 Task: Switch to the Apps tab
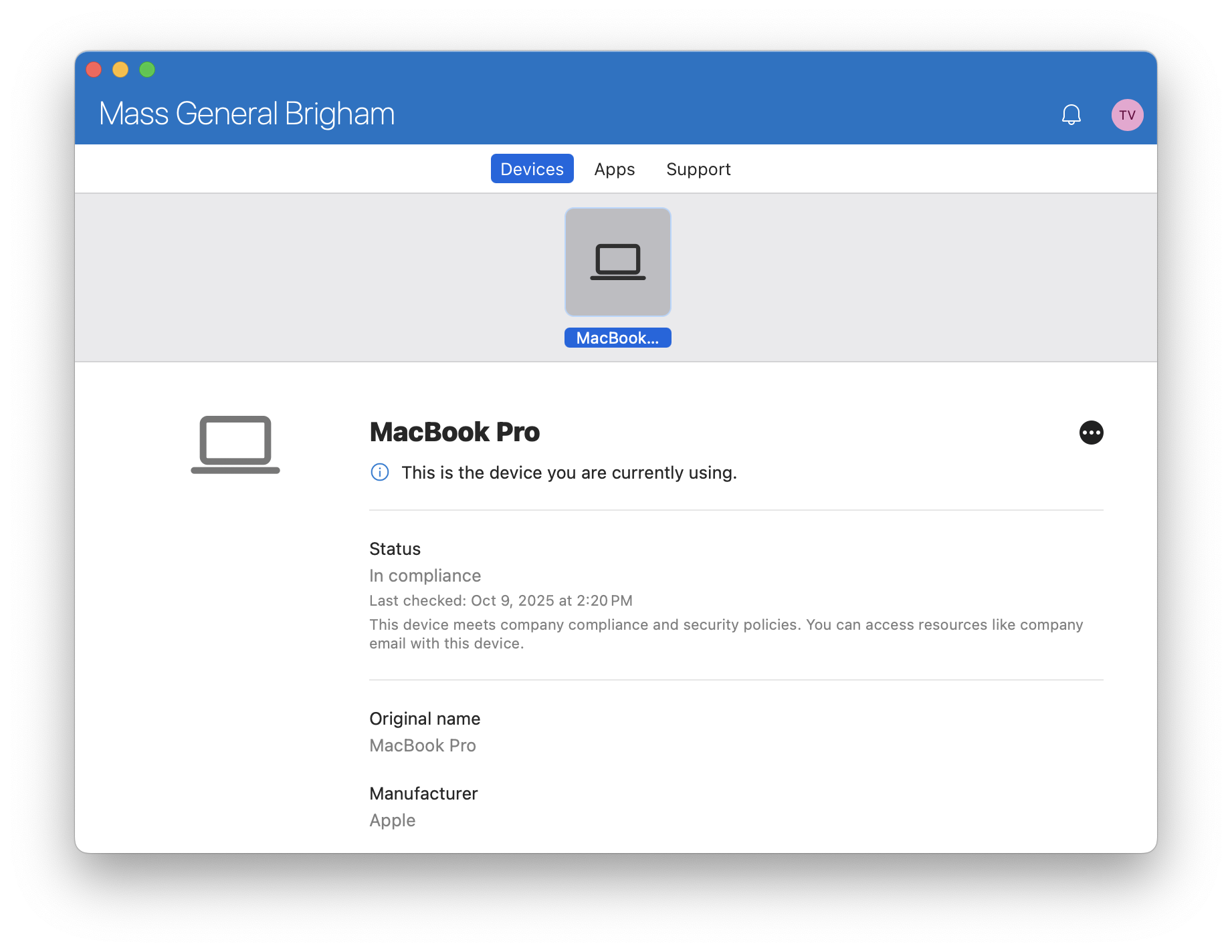[x=614, y=168]
